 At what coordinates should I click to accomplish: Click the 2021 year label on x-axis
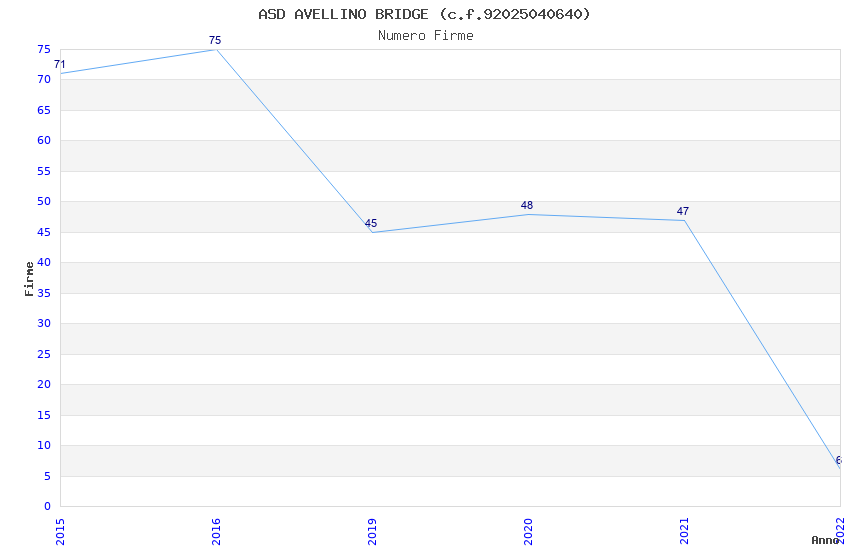tap(685, 532)
